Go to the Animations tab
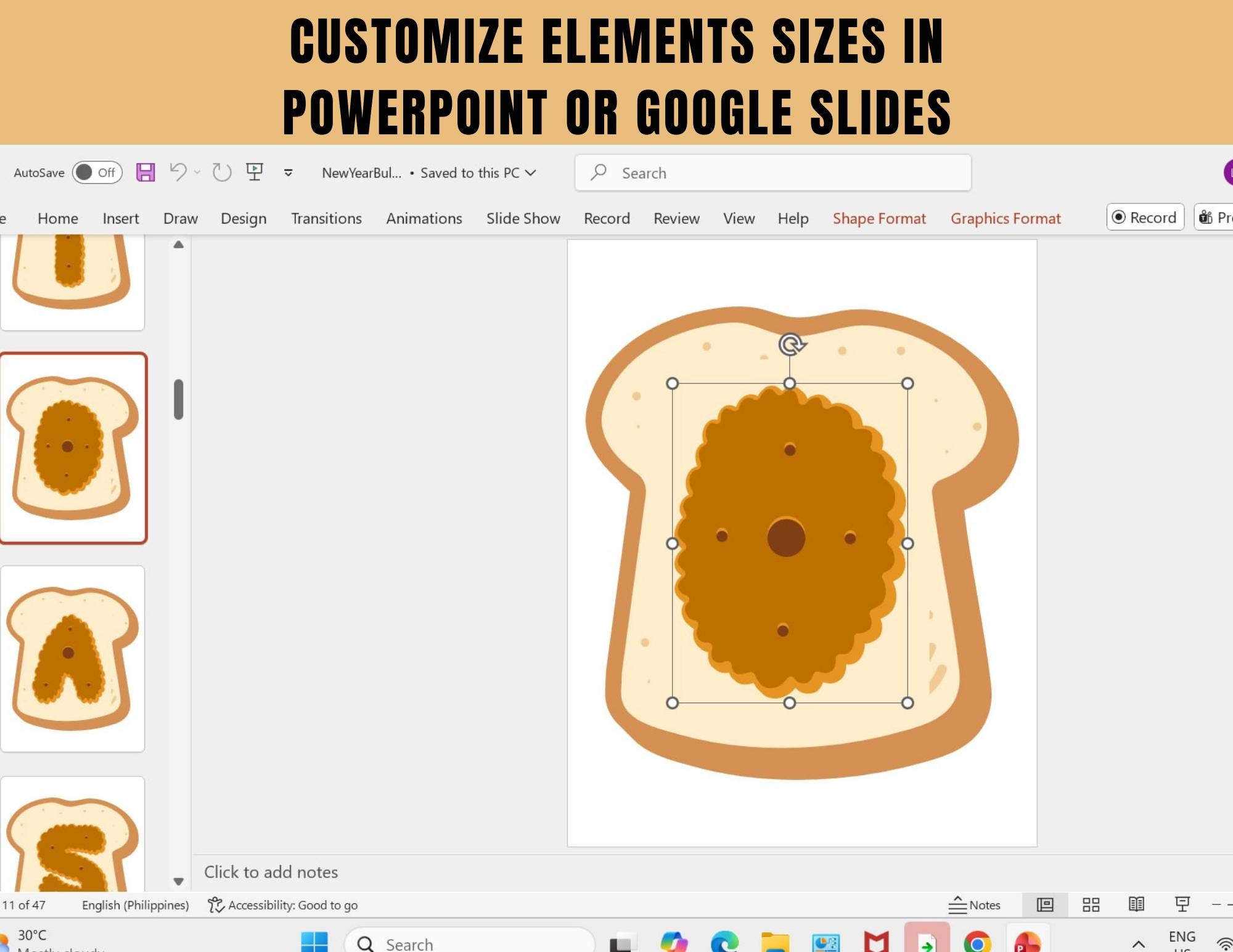1233x952 pixels. (x=424, y=218)
